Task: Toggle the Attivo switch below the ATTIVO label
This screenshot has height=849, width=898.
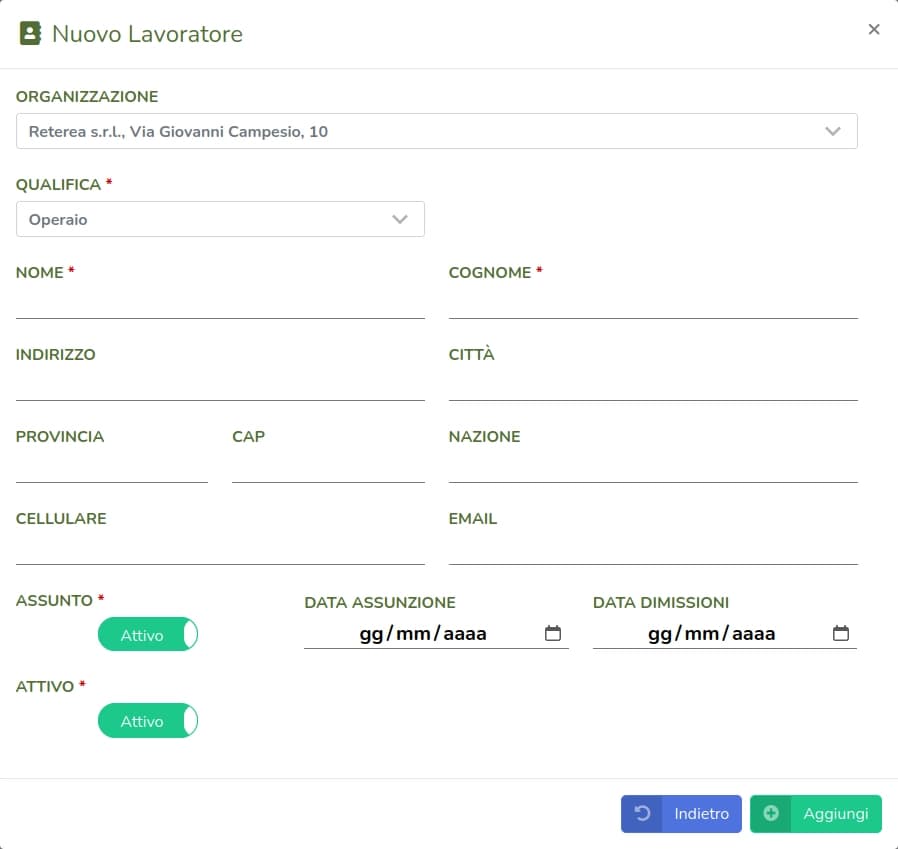Action: [x=148, y=721]
